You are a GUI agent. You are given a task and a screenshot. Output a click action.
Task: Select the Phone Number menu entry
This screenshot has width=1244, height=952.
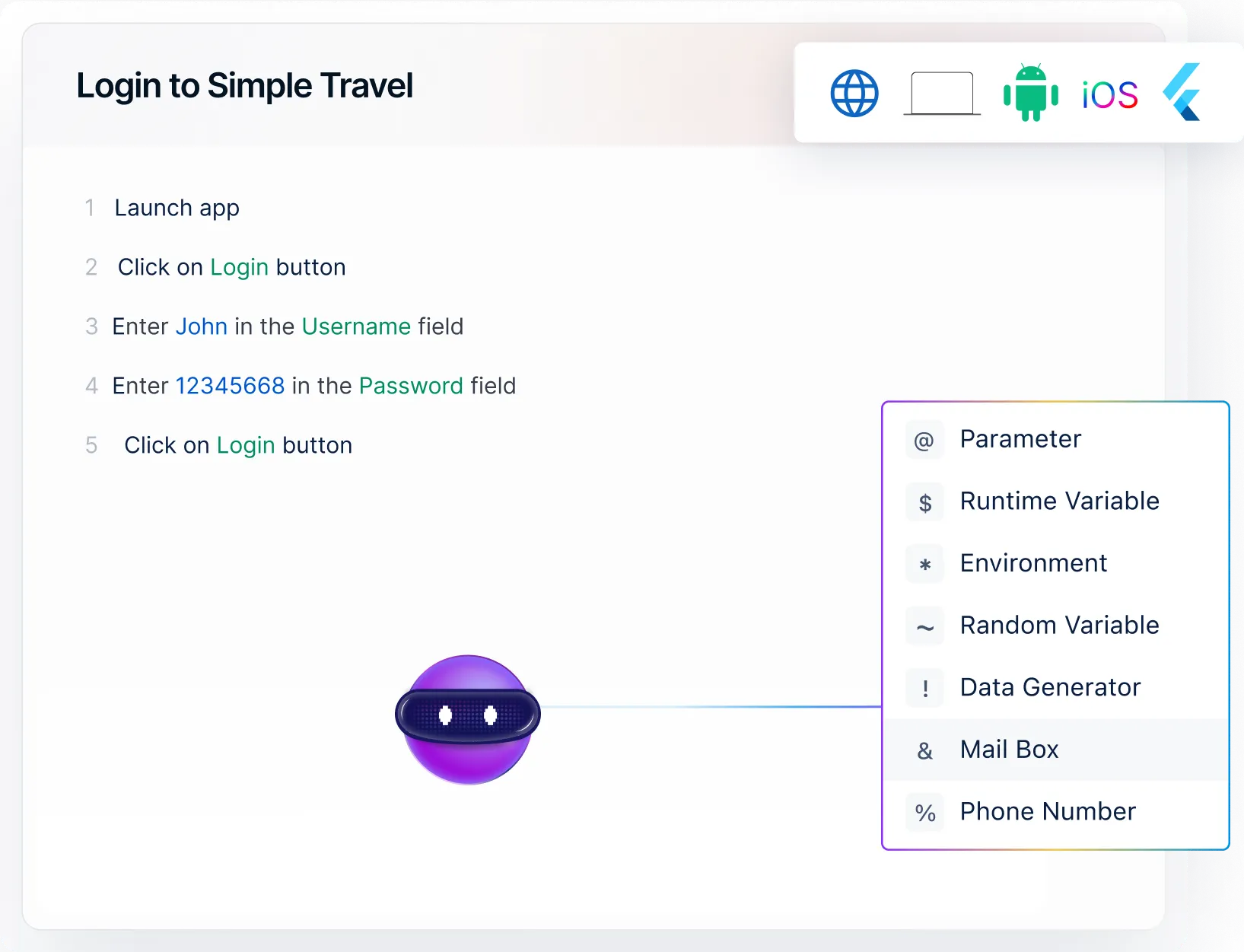tap(1048, 812)
